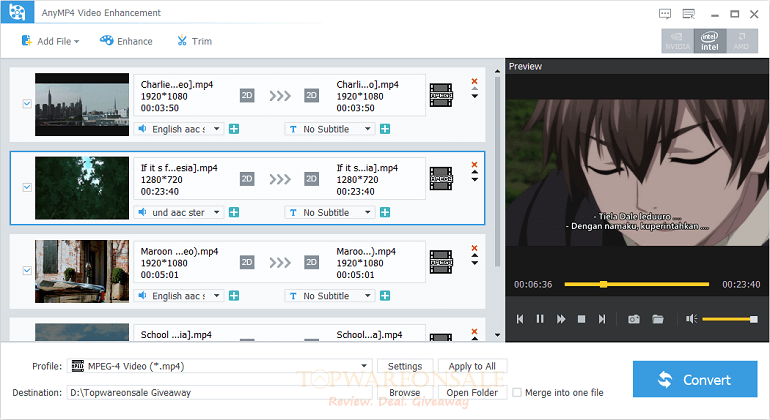The height and width of the screenshot is (420, 770).
Task: Remove School video from list
Action: point(474,332)
